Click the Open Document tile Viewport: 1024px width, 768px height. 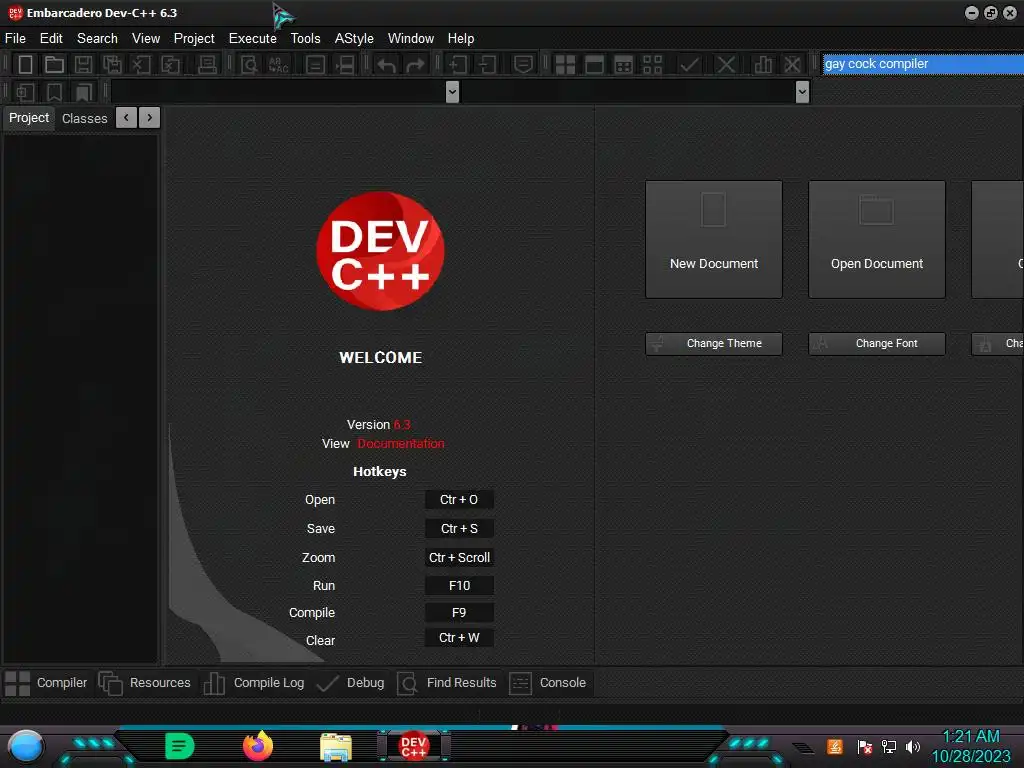(x=877, y=240)
